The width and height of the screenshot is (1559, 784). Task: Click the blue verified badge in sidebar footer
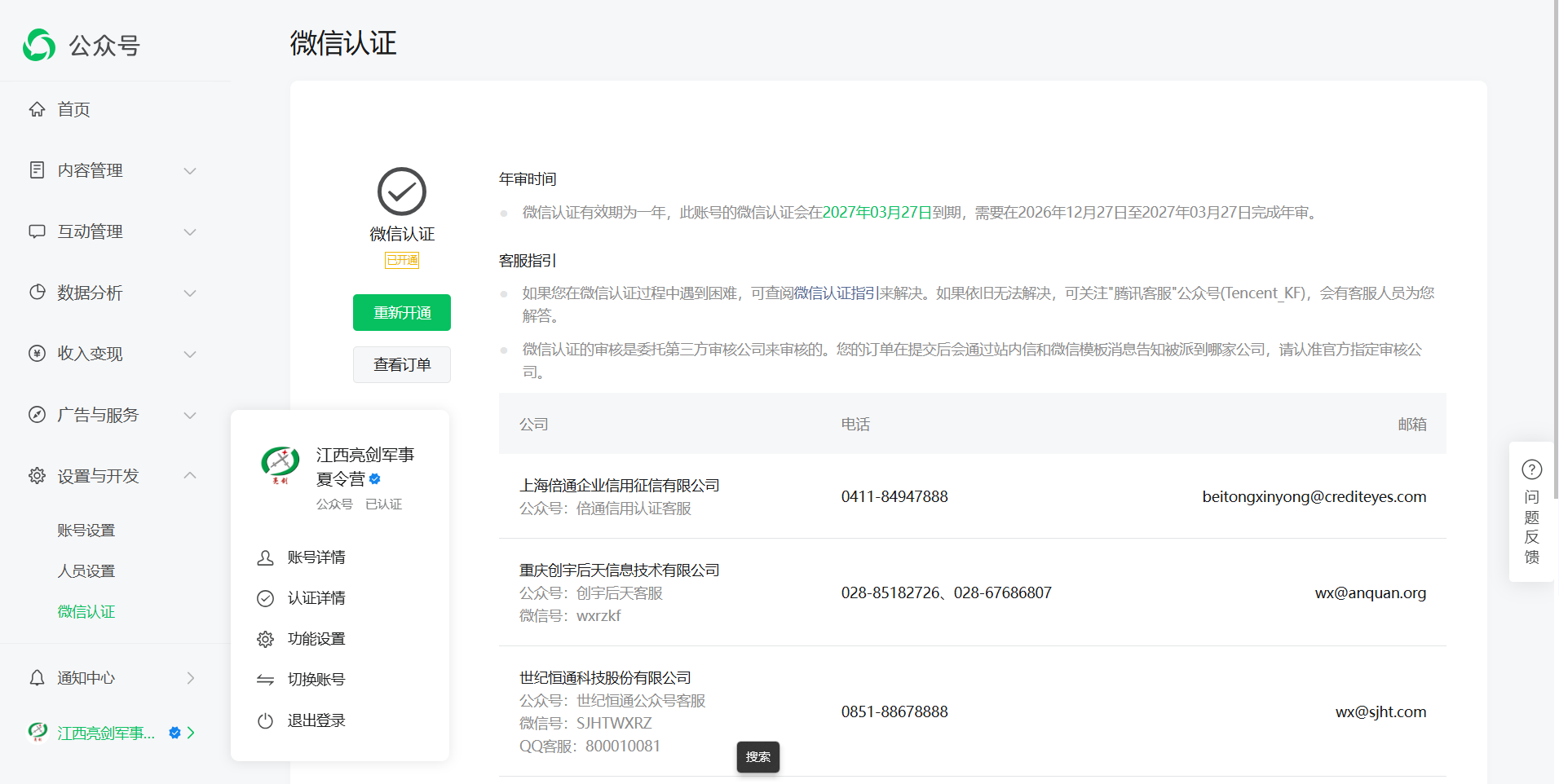(174, 733)
